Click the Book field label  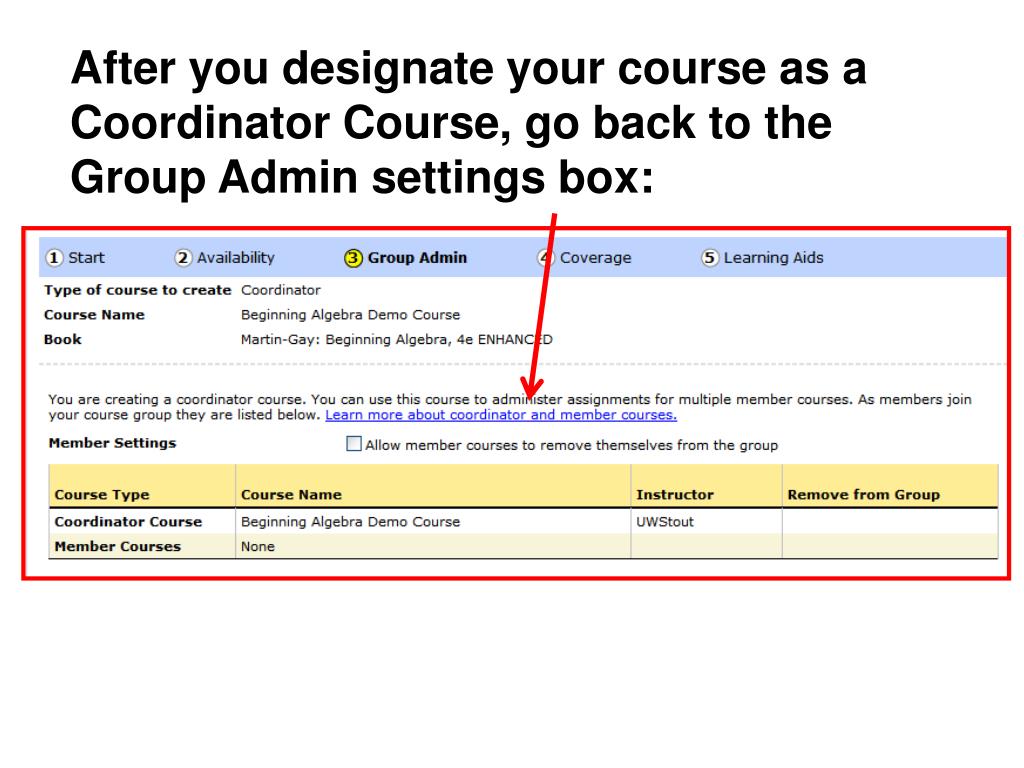point(63,340)
